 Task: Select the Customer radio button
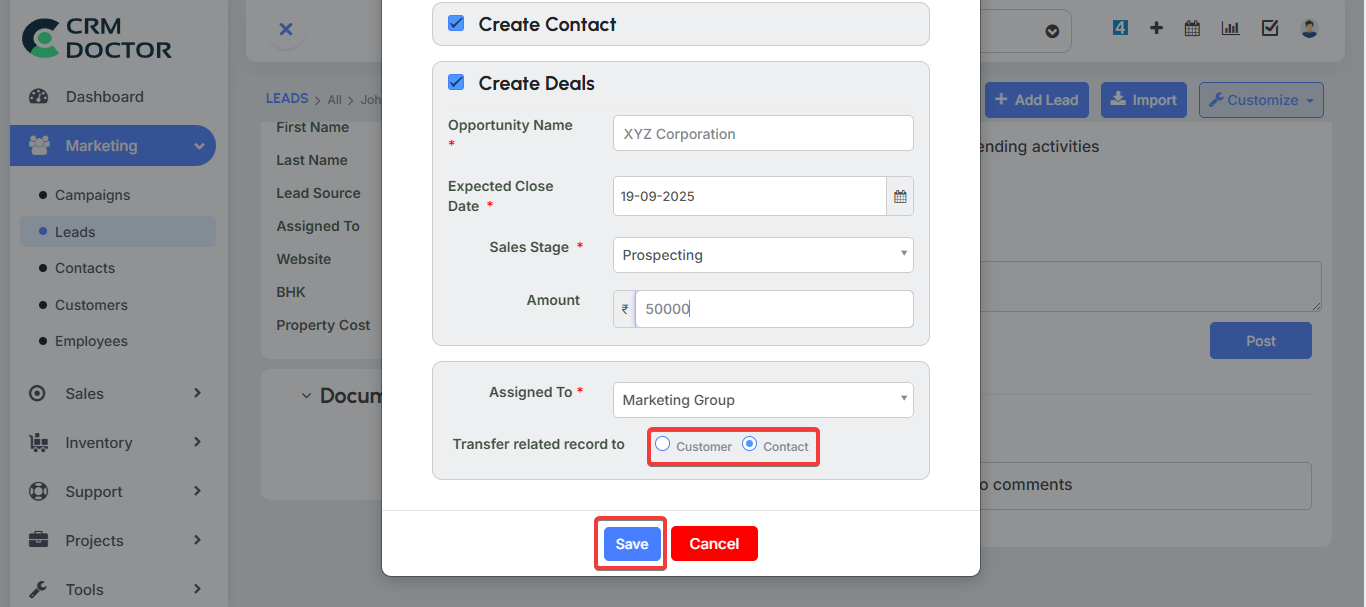coord(661,443)
